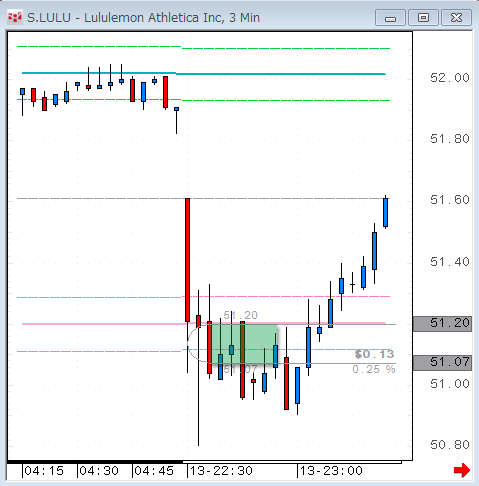Click the red scroll-right arrow

coord(462,470)
